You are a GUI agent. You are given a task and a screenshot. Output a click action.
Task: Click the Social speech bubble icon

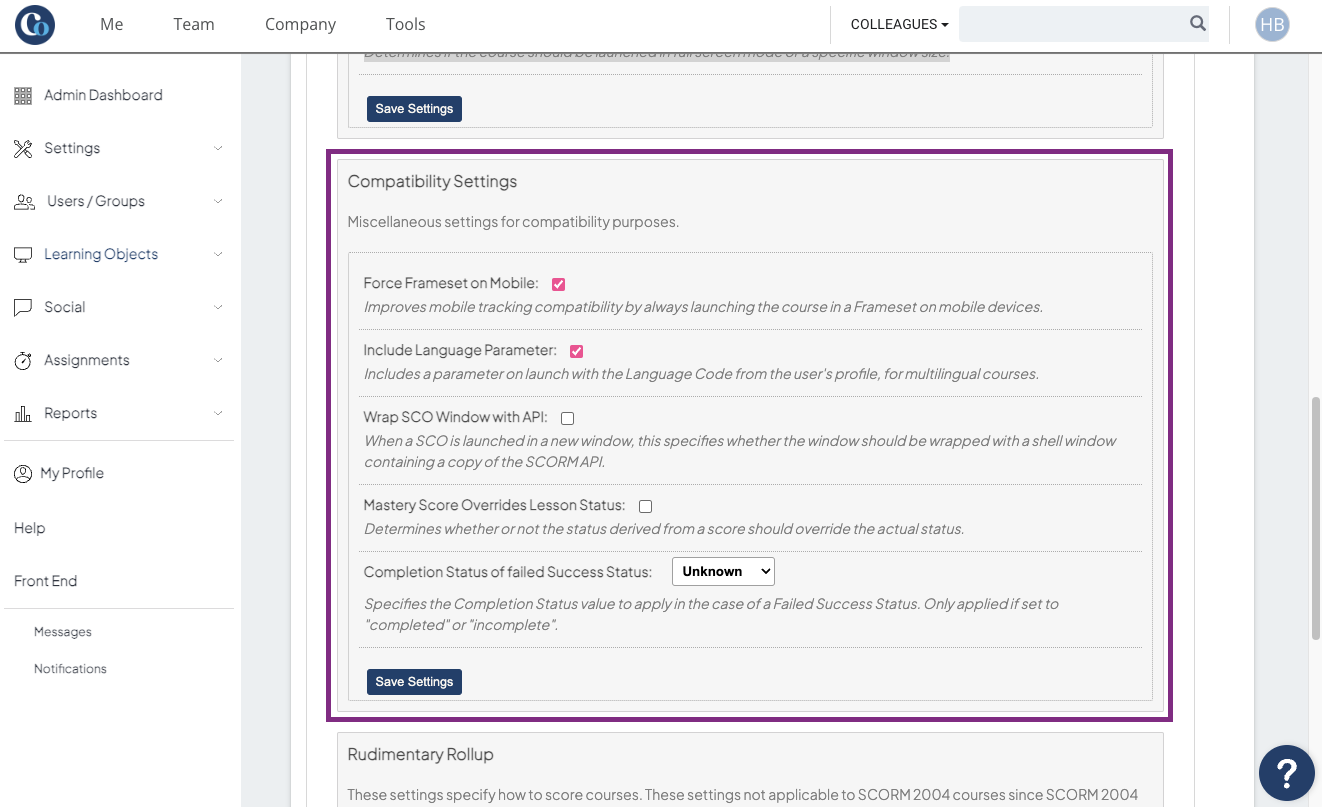23,307
